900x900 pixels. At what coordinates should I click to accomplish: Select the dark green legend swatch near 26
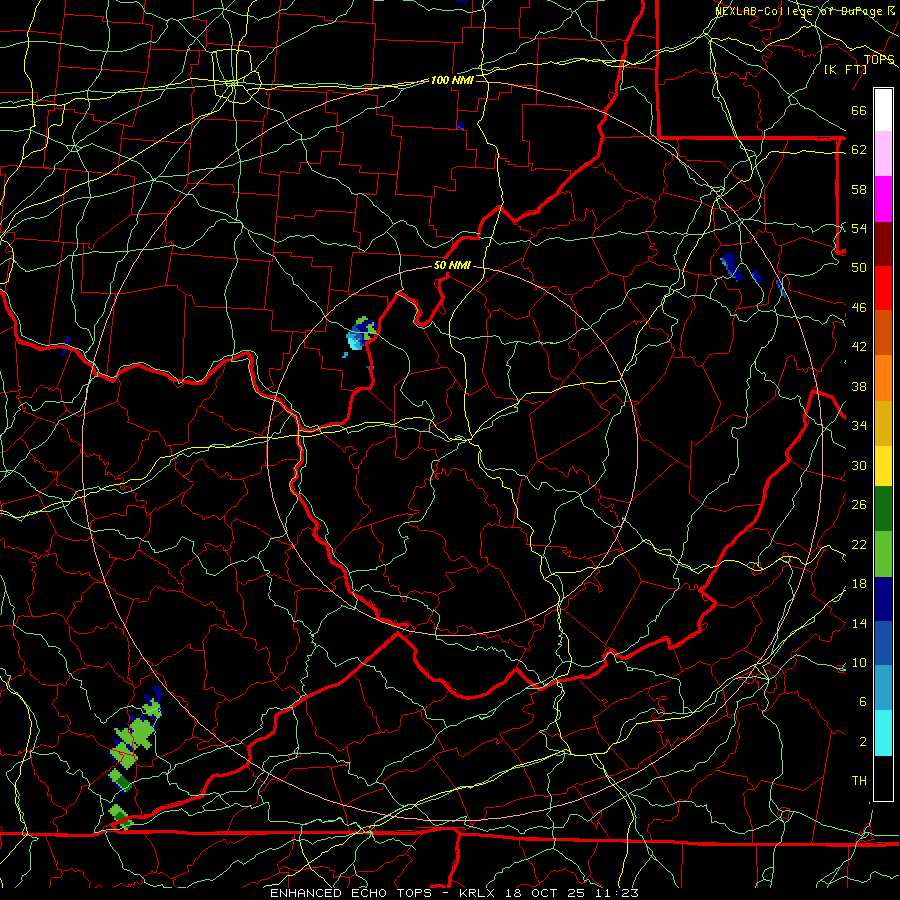click(x=883, y=509)
